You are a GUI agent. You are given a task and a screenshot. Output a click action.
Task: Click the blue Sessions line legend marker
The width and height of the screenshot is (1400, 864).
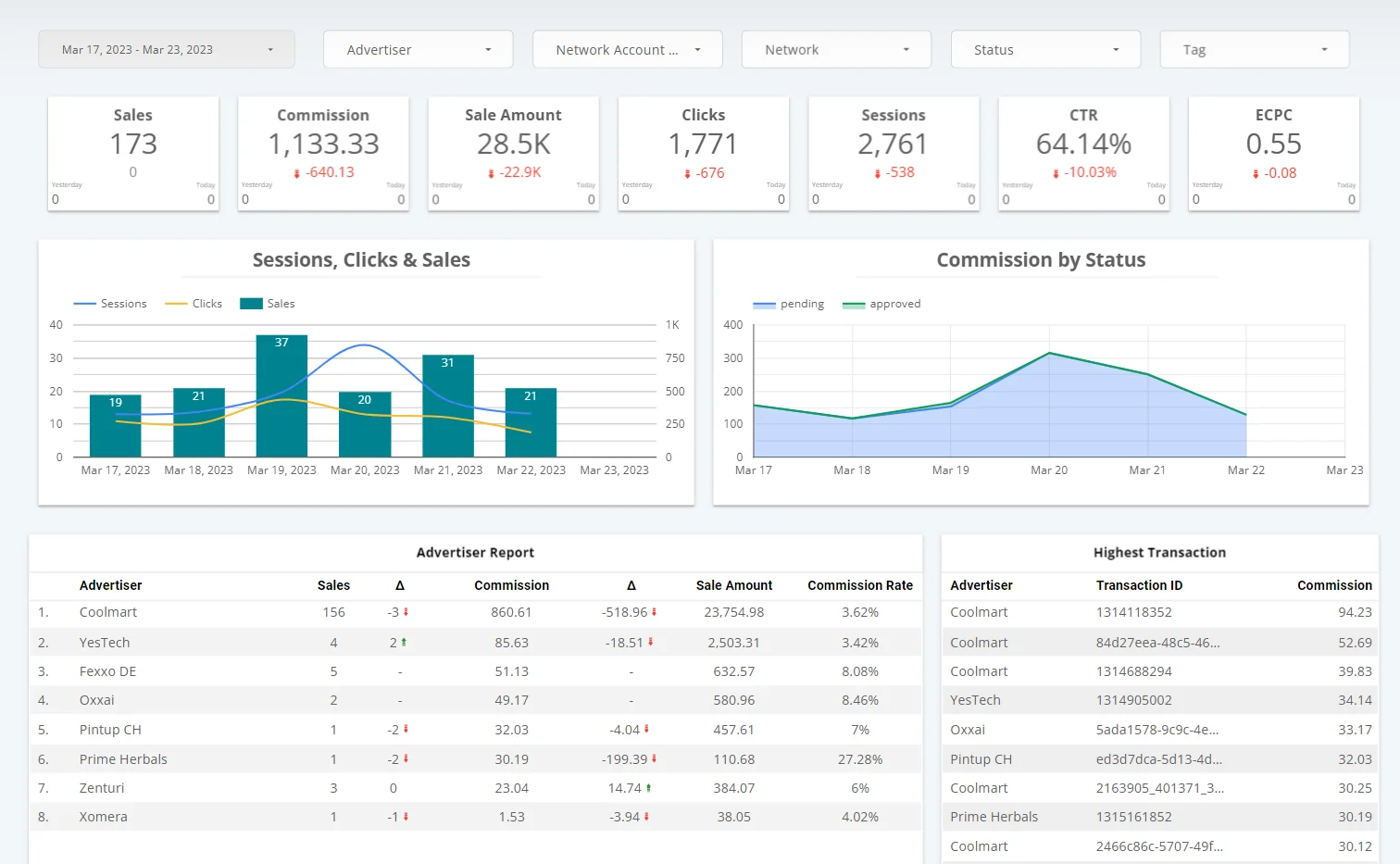85,304
